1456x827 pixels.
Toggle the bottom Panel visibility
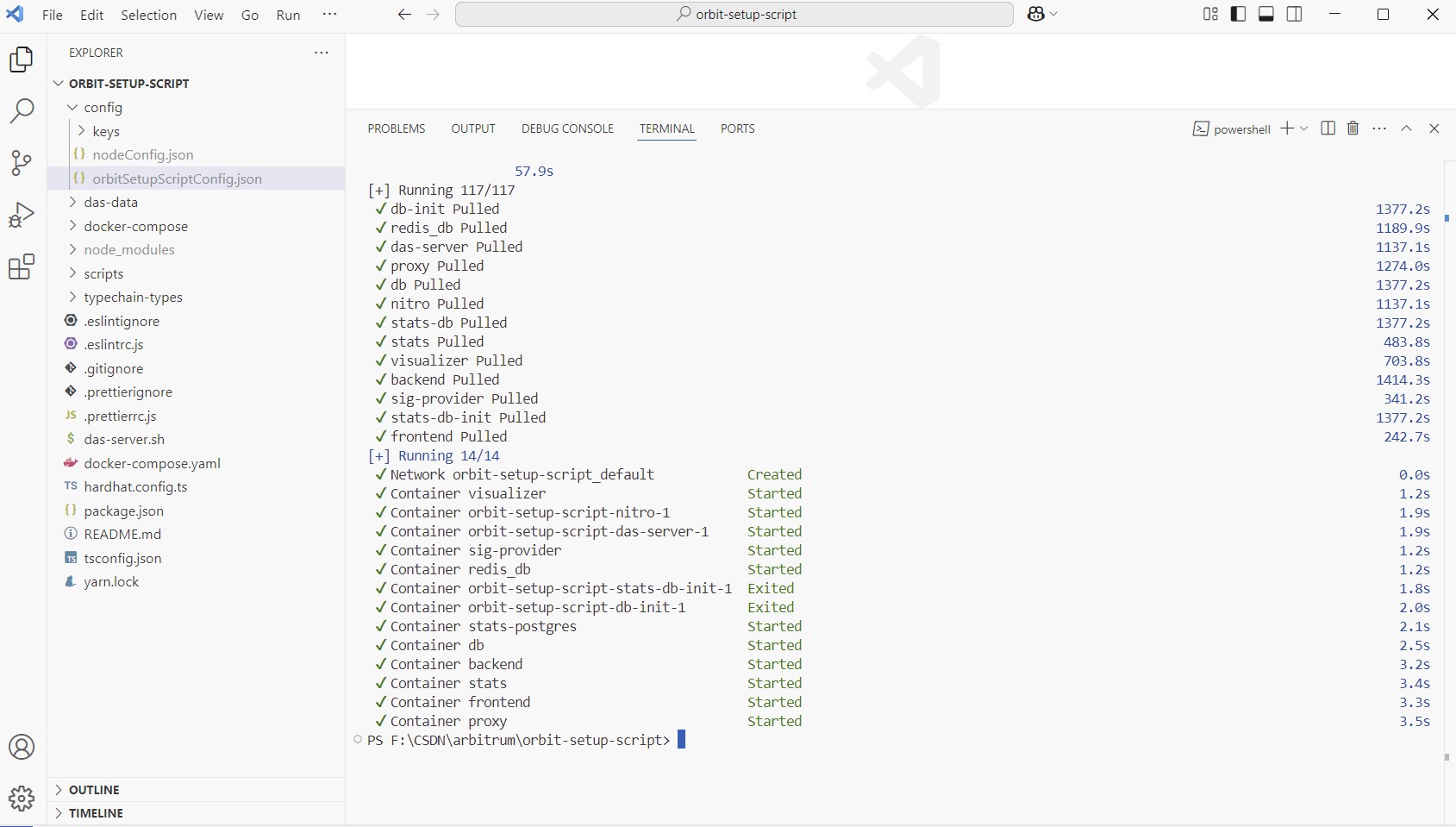1266,14
